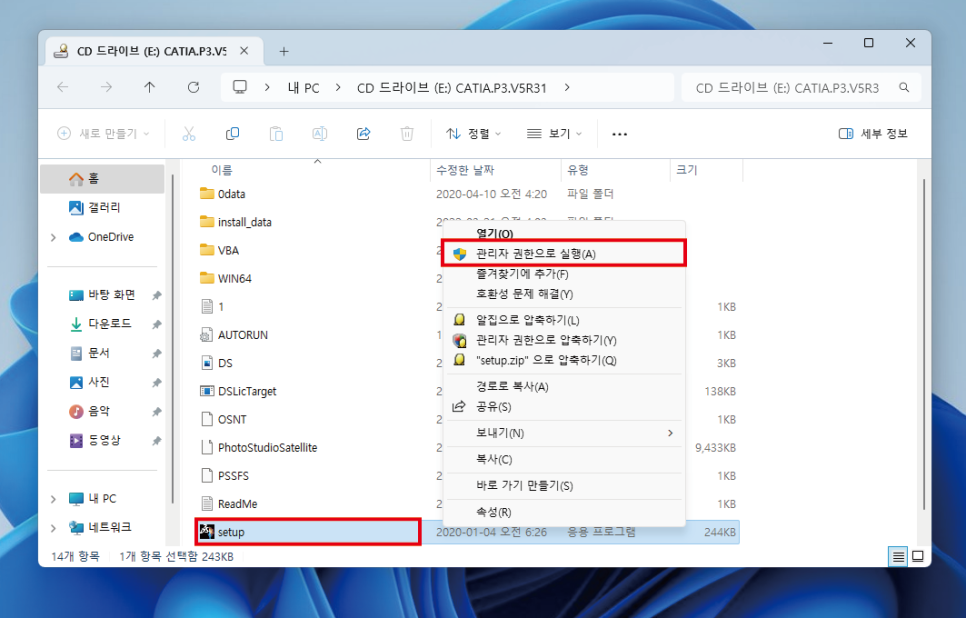This screenshot has width=966, height=618.
Task: Click 내 PC breadcrumb in address bar
Action: pyautogui.click(x=303, y=87)
